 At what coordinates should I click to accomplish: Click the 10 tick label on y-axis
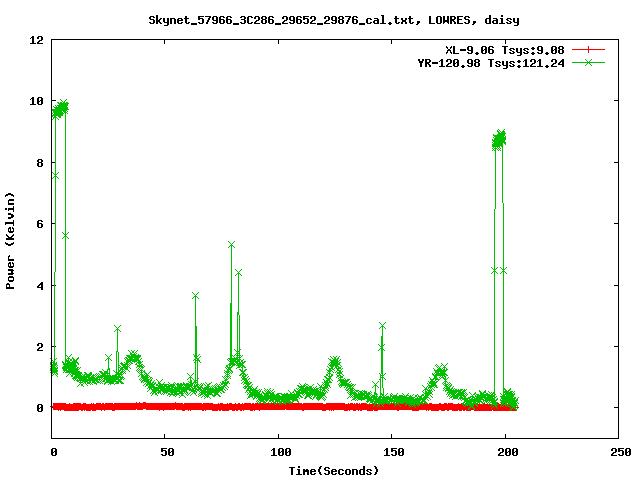click(36, 101)
